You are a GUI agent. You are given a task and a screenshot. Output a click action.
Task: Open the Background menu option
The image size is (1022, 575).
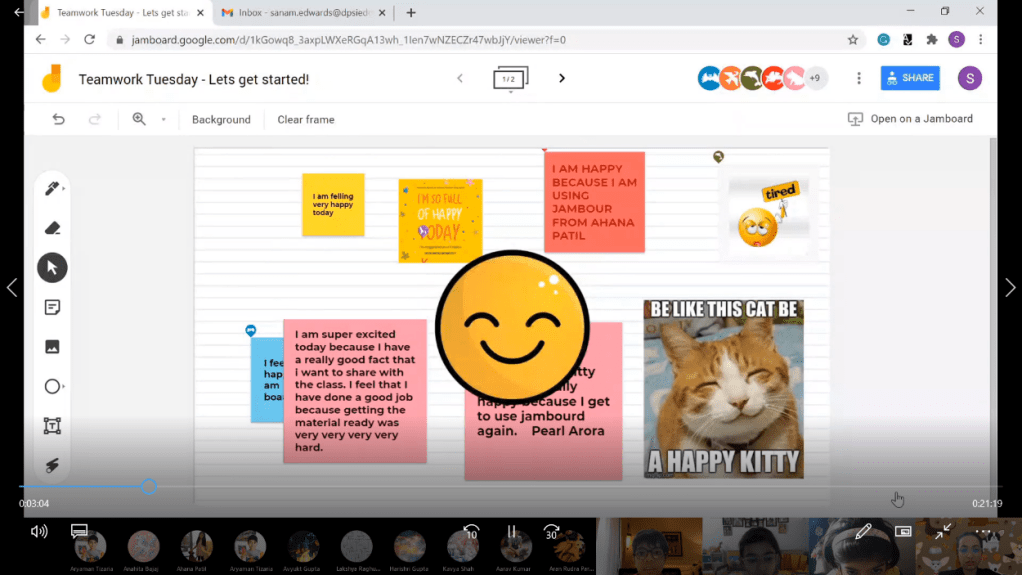(221, 119)
